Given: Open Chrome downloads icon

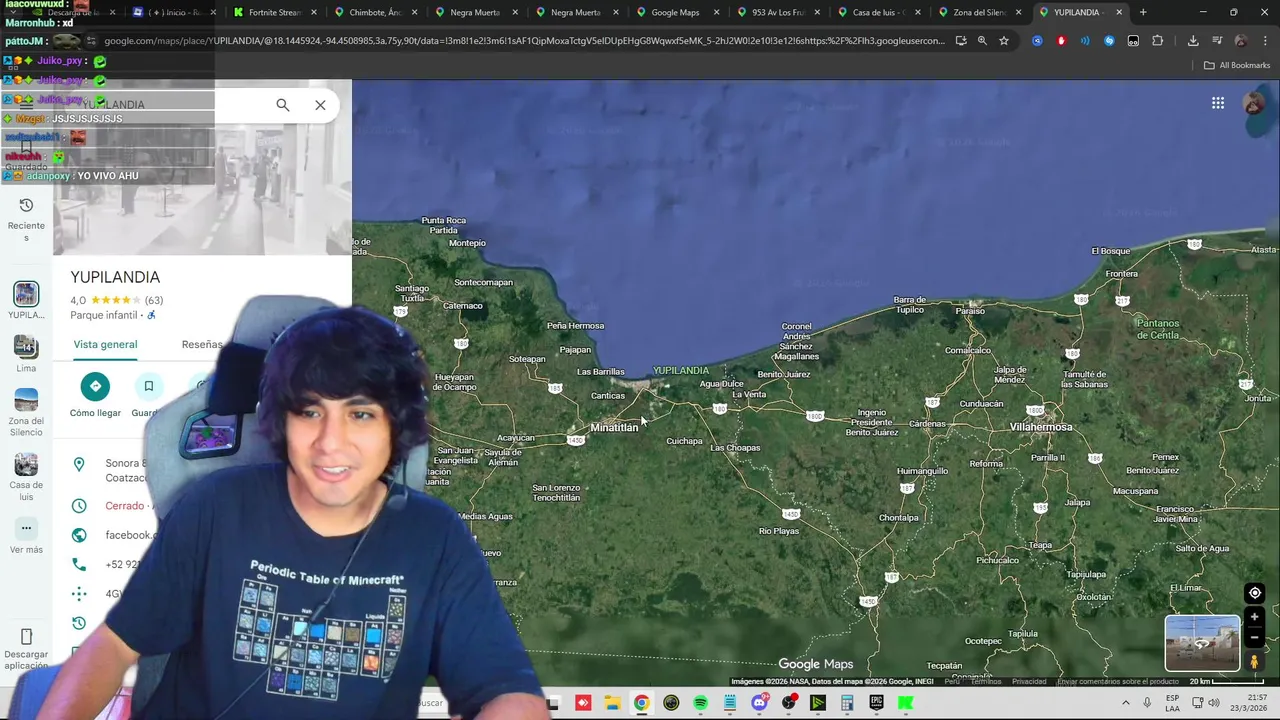Looking at the screenshot, I should (x=1193, y=41).
